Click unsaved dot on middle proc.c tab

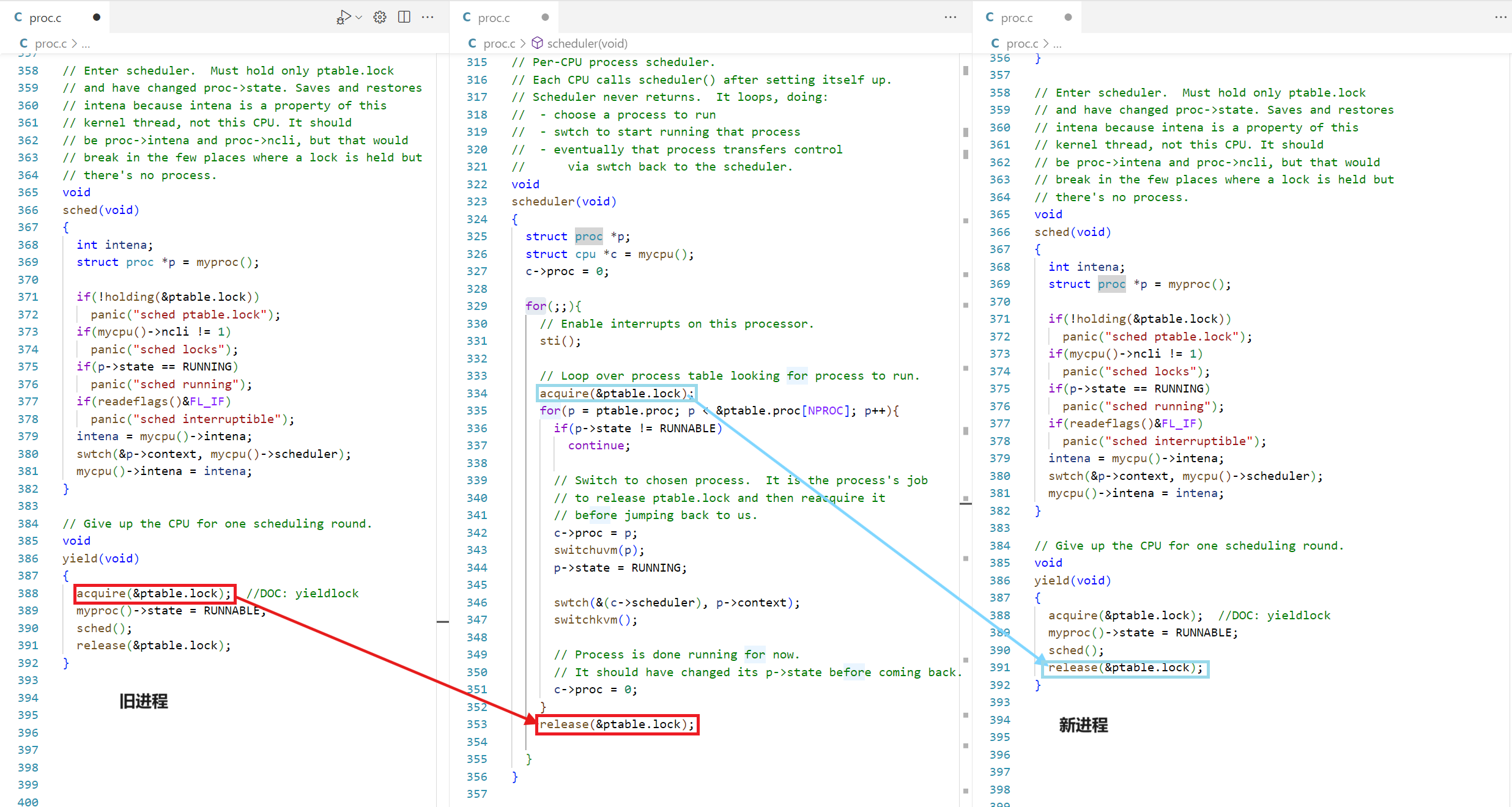[545, 17]
